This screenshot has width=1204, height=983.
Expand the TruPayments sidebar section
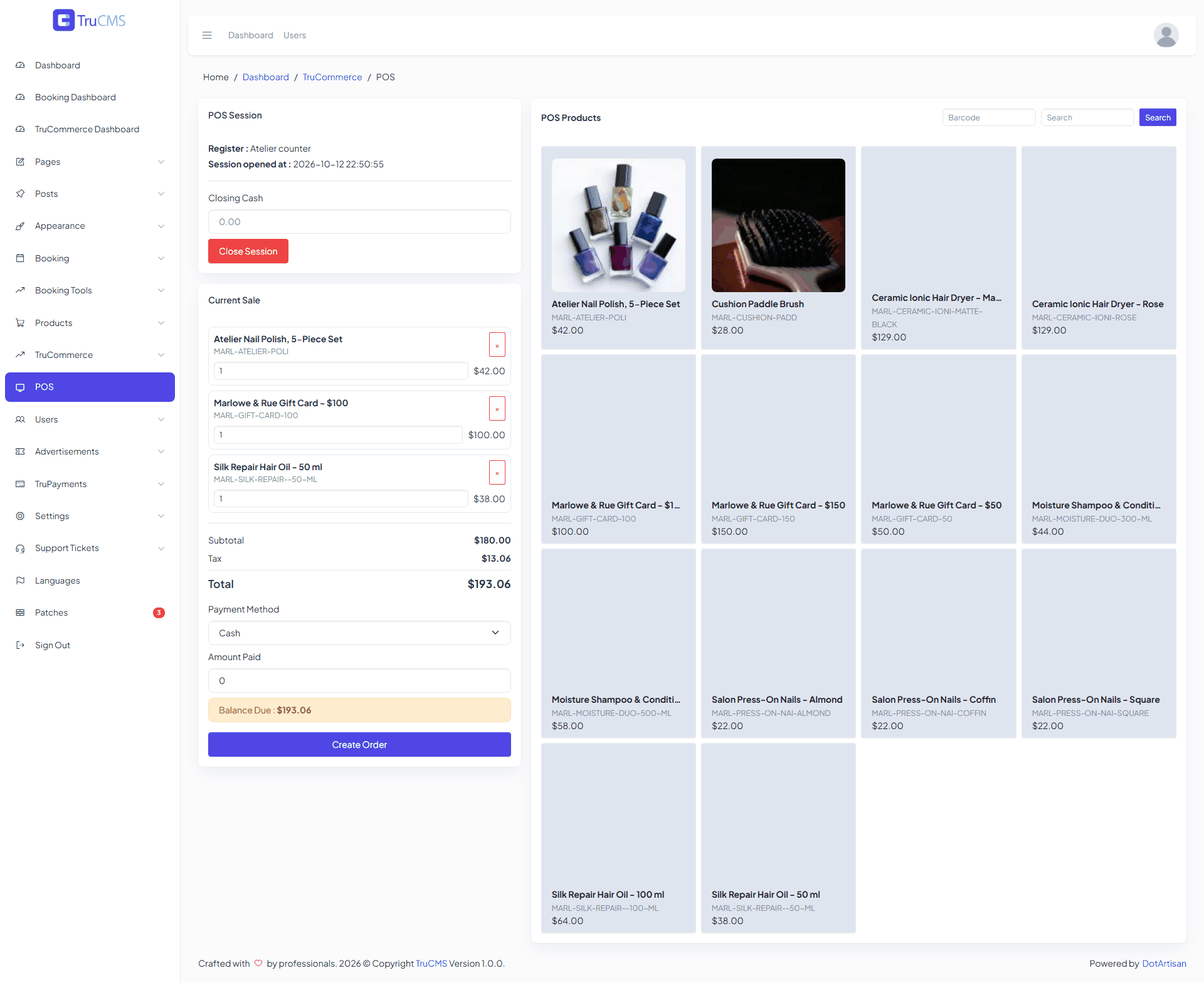[x=90, y=484]
